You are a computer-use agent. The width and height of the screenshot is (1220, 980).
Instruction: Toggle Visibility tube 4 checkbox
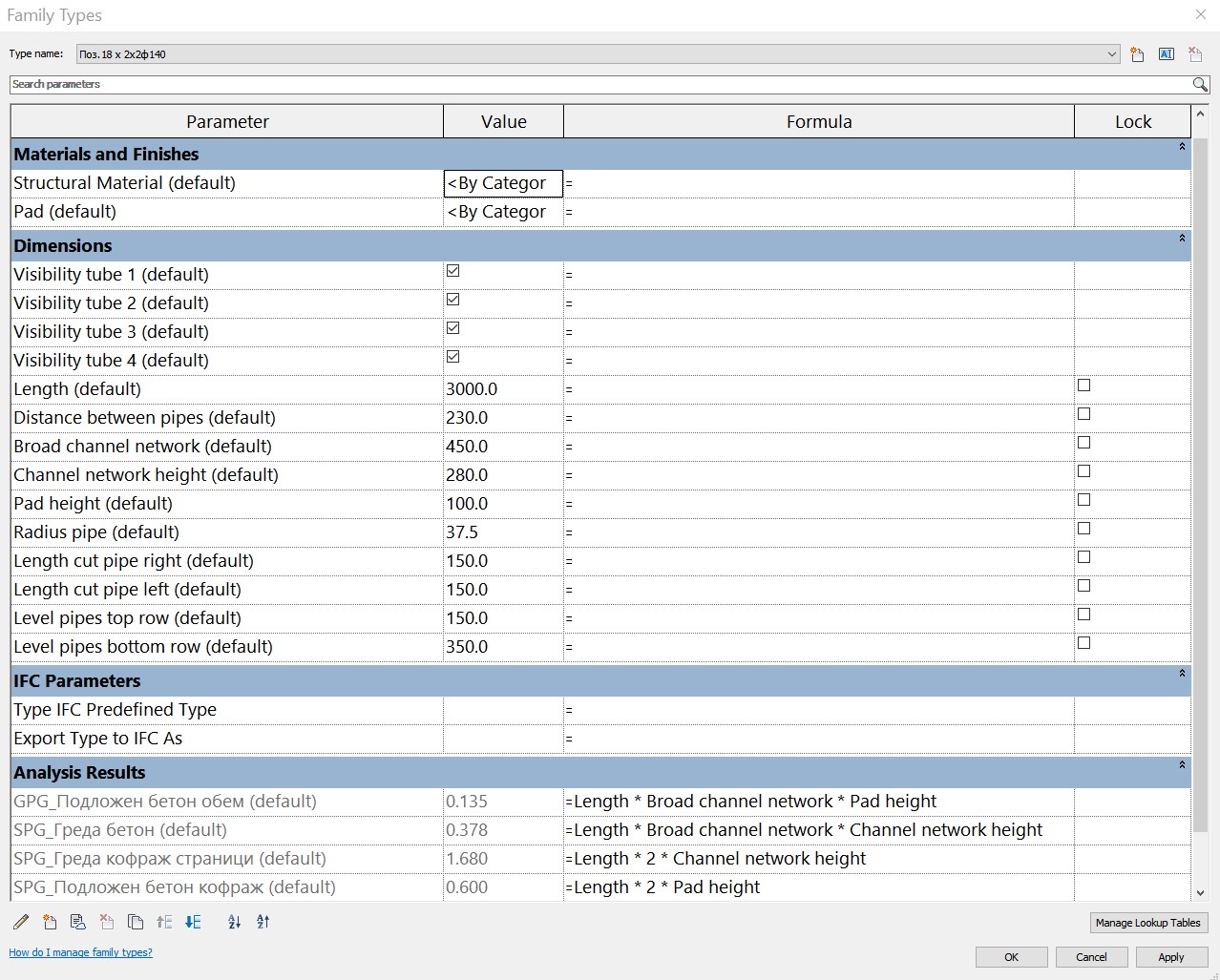coord(453,357)
